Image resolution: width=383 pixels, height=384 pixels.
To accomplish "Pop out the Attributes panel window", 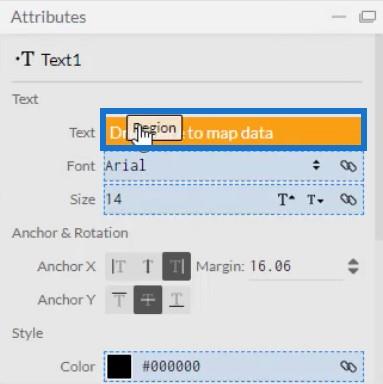I will [x=367, y=17].
